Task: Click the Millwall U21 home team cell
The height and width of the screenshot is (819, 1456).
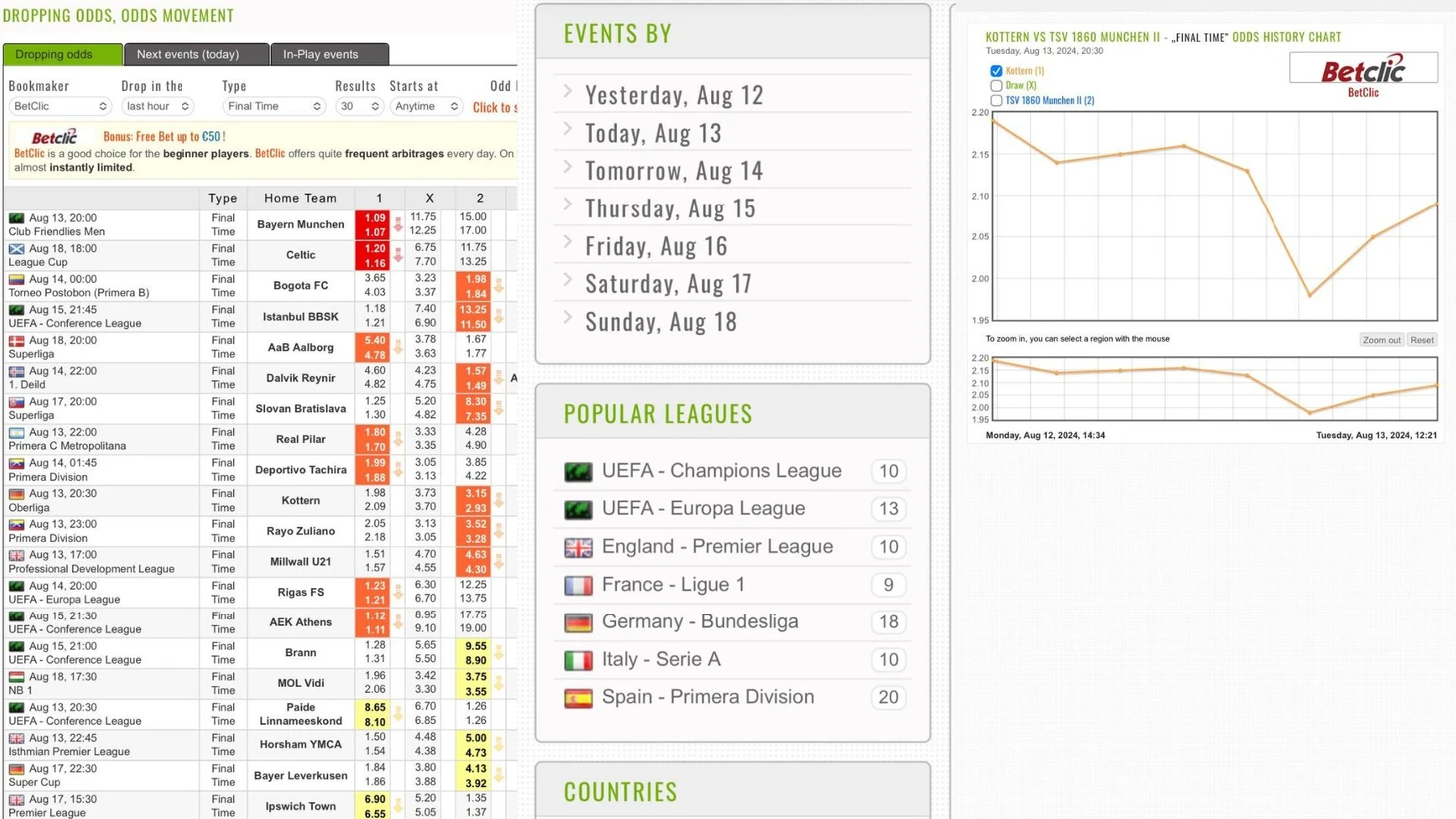Action: 300,562
